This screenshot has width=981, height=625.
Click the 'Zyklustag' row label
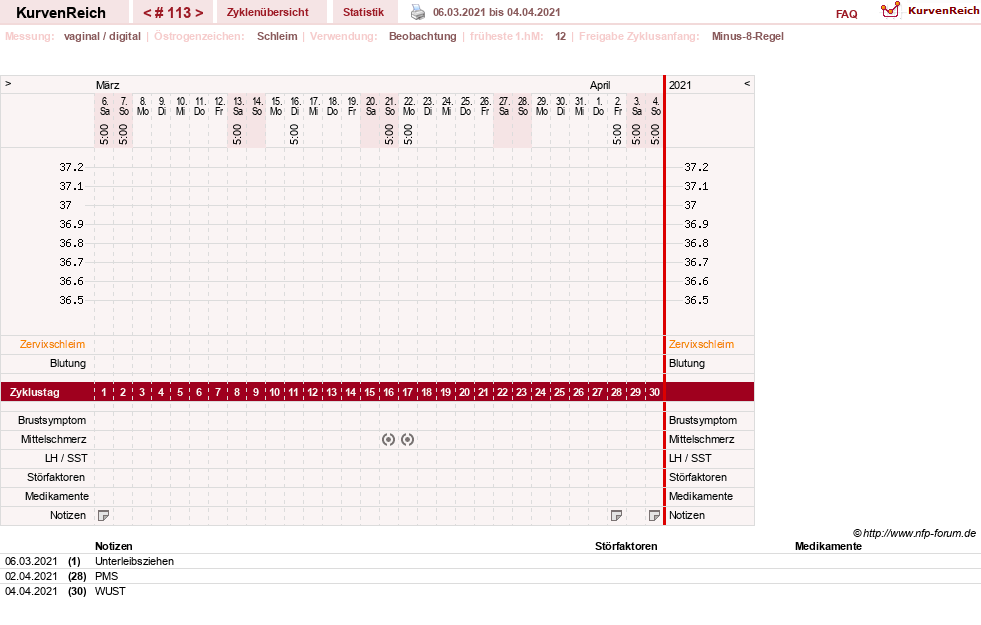pyautogui.click(x=34, y=392)
